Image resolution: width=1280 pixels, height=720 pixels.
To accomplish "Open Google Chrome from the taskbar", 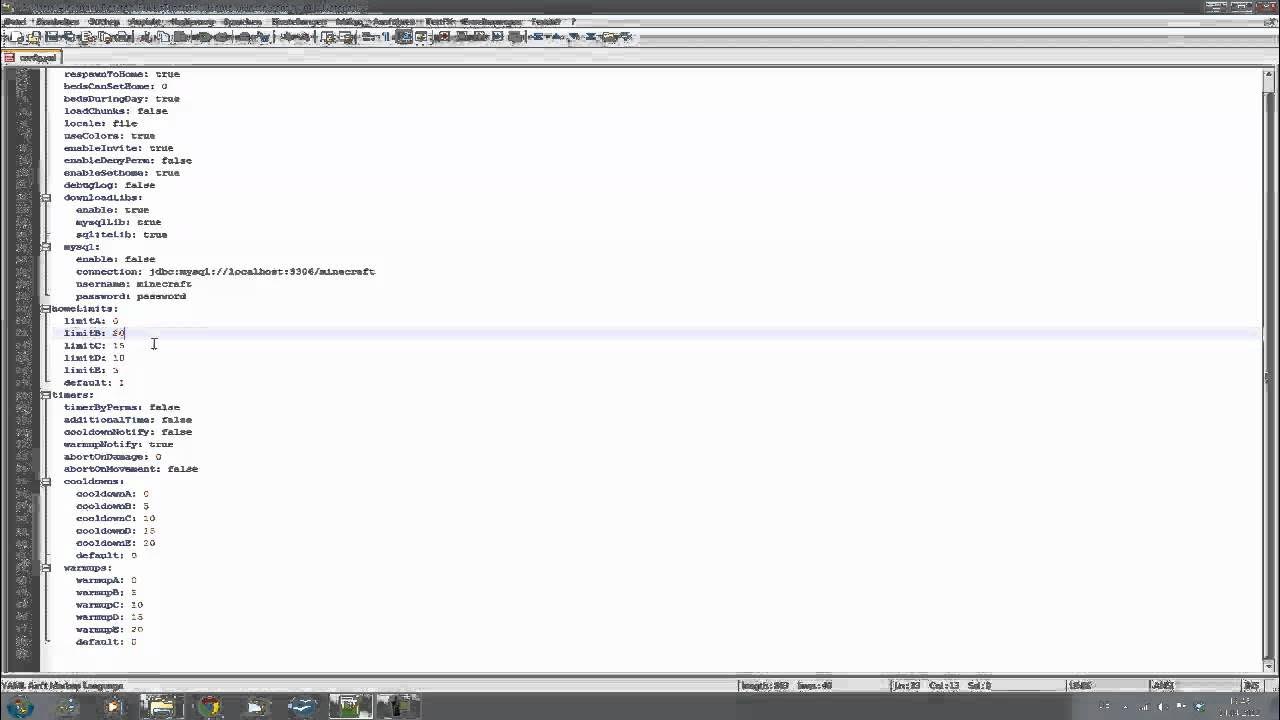I will click(x=209, y=707).
